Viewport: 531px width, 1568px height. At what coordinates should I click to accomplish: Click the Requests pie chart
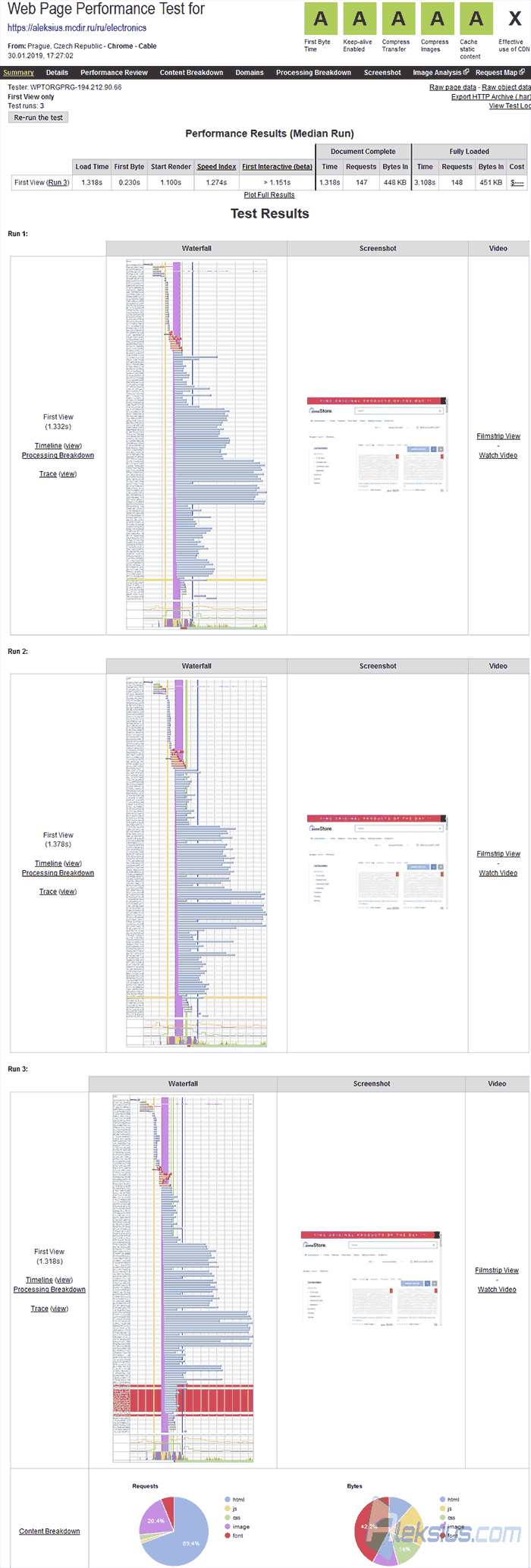[x=174, y=1531]
